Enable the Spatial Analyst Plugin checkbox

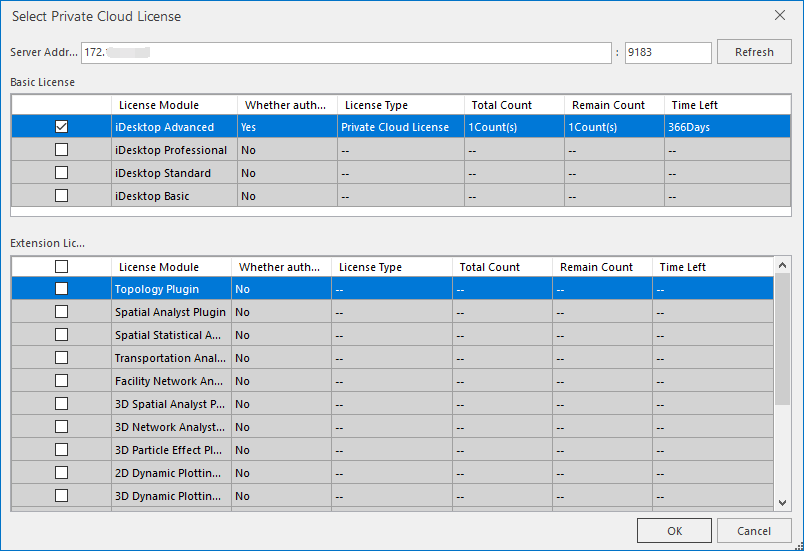[62, 312]
